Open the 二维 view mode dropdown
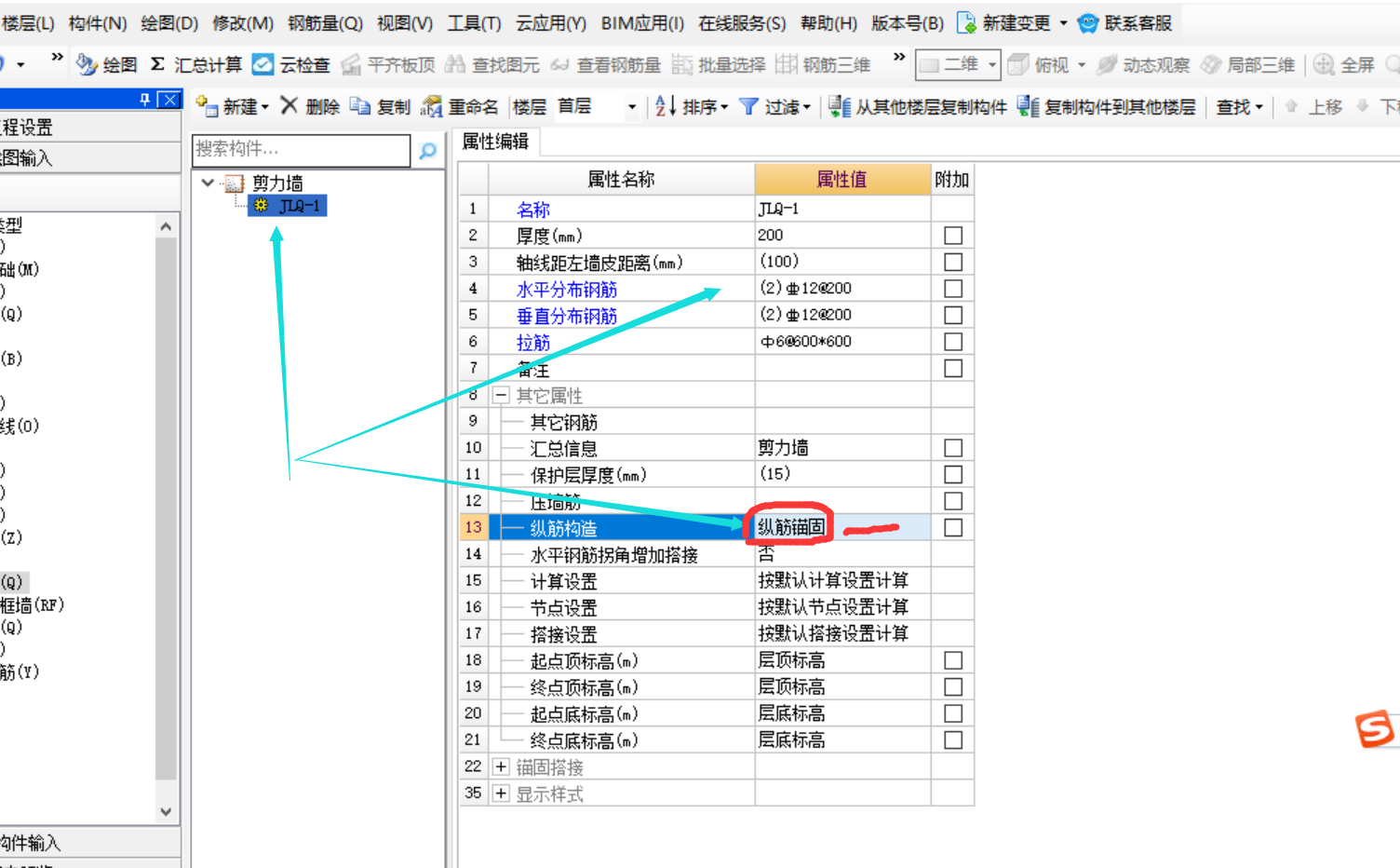 click(x=992, y=65)
